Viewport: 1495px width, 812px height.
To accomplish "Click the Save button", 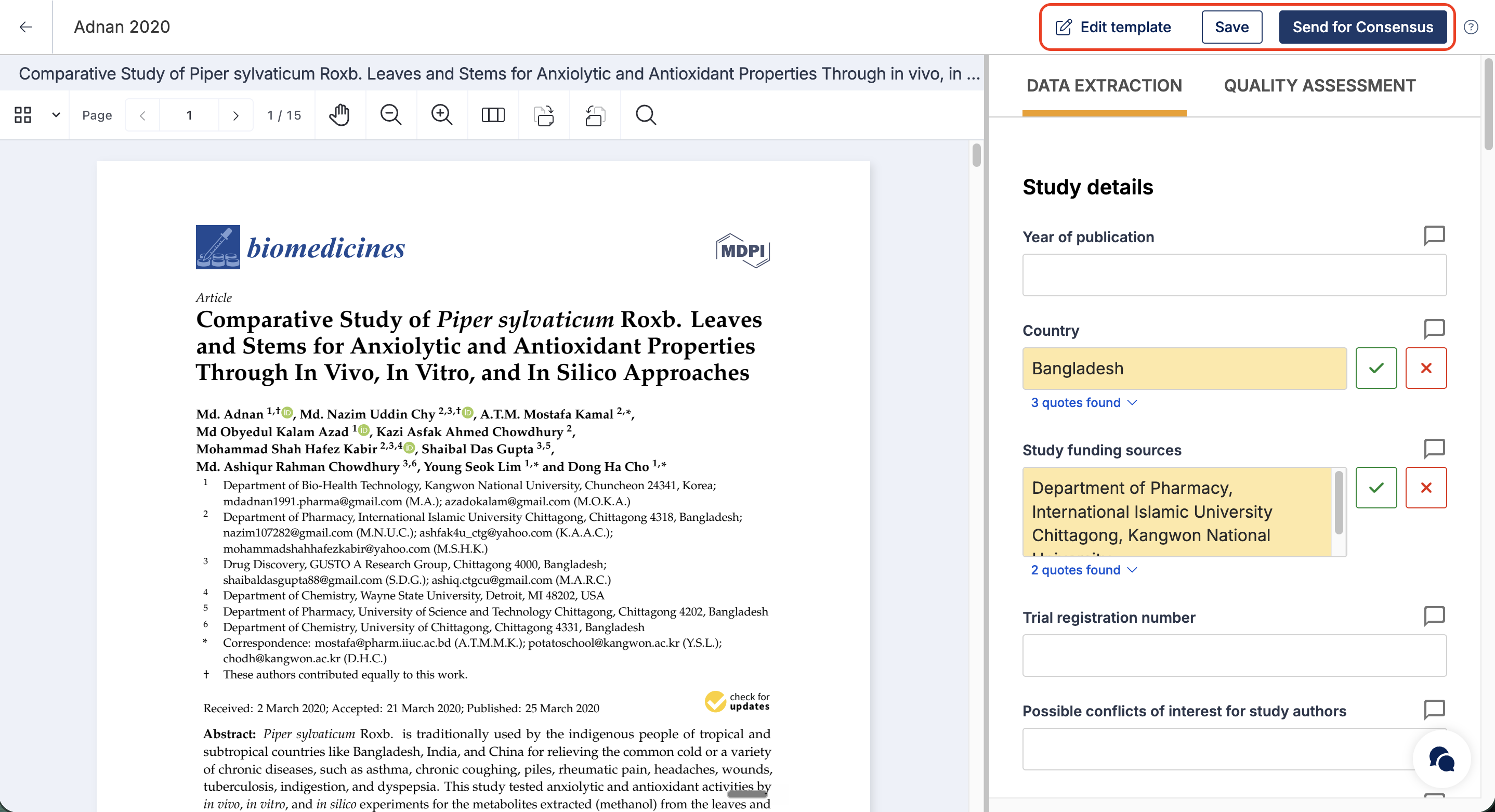I will point(1231,27).
